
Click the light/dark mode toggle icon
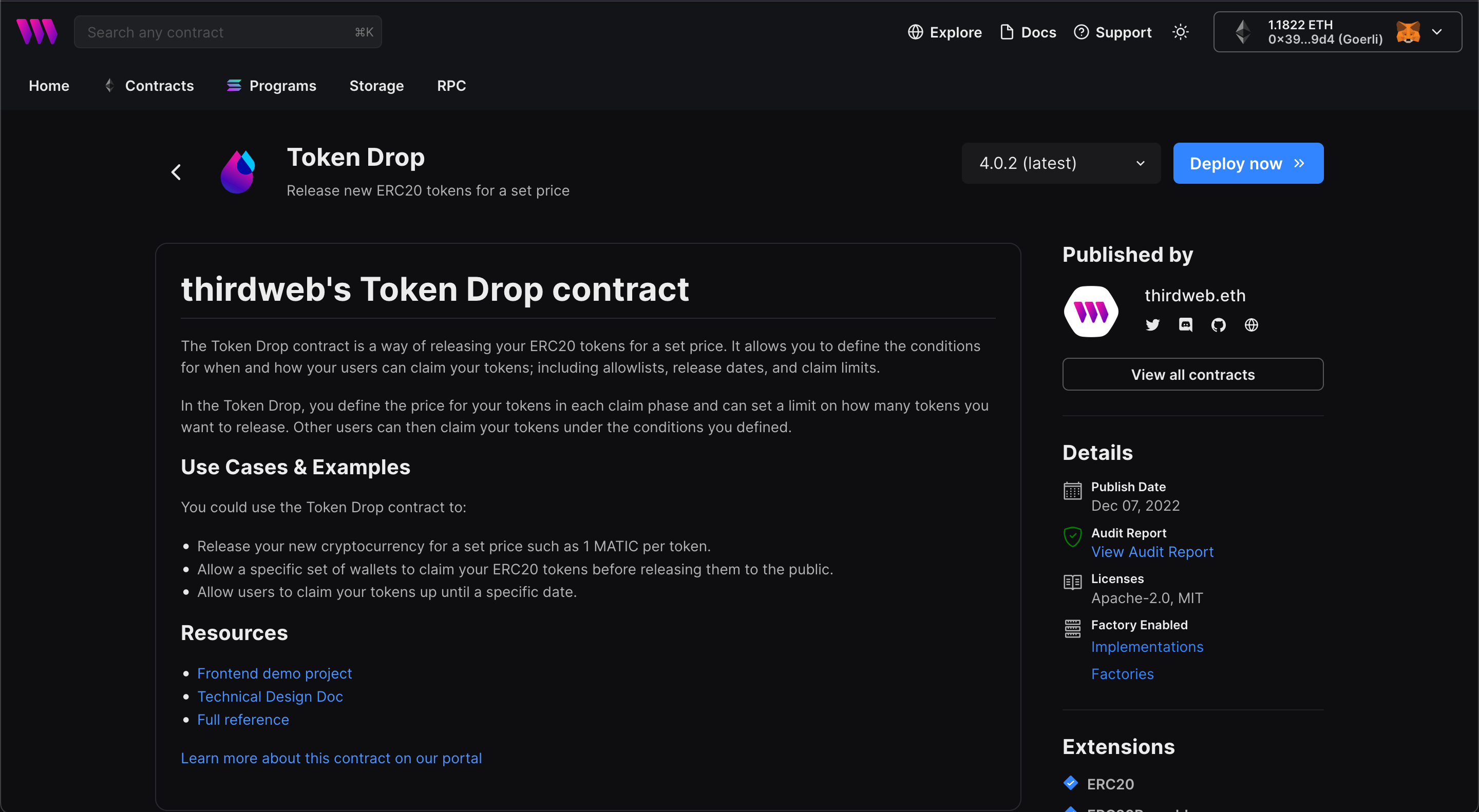click(x=1181, y=32)
